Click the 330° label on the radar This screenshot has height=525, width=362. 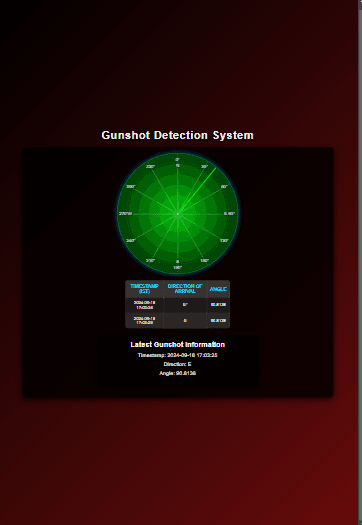tap(150, 166)
